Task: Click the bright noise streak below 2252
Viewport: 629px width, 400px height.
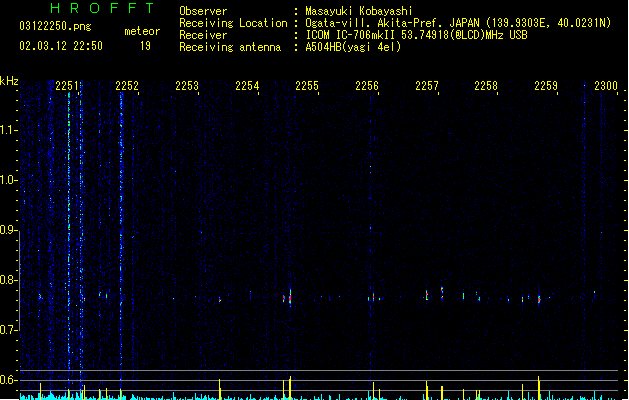Action: 121,237
